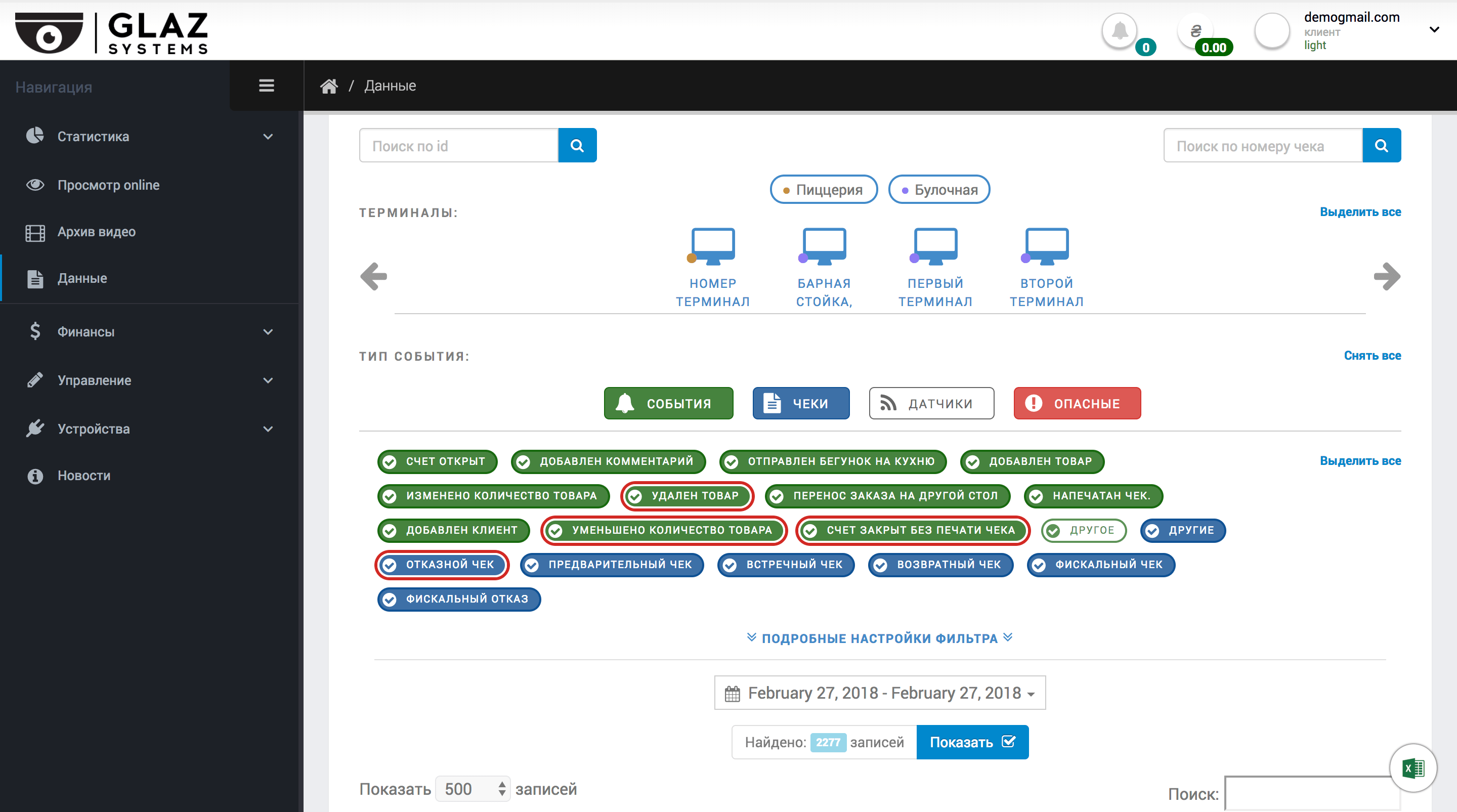Uncheck Счет закрыт без печати чека
This screenshot has height=812, width=1457.
tap(912, 530)
